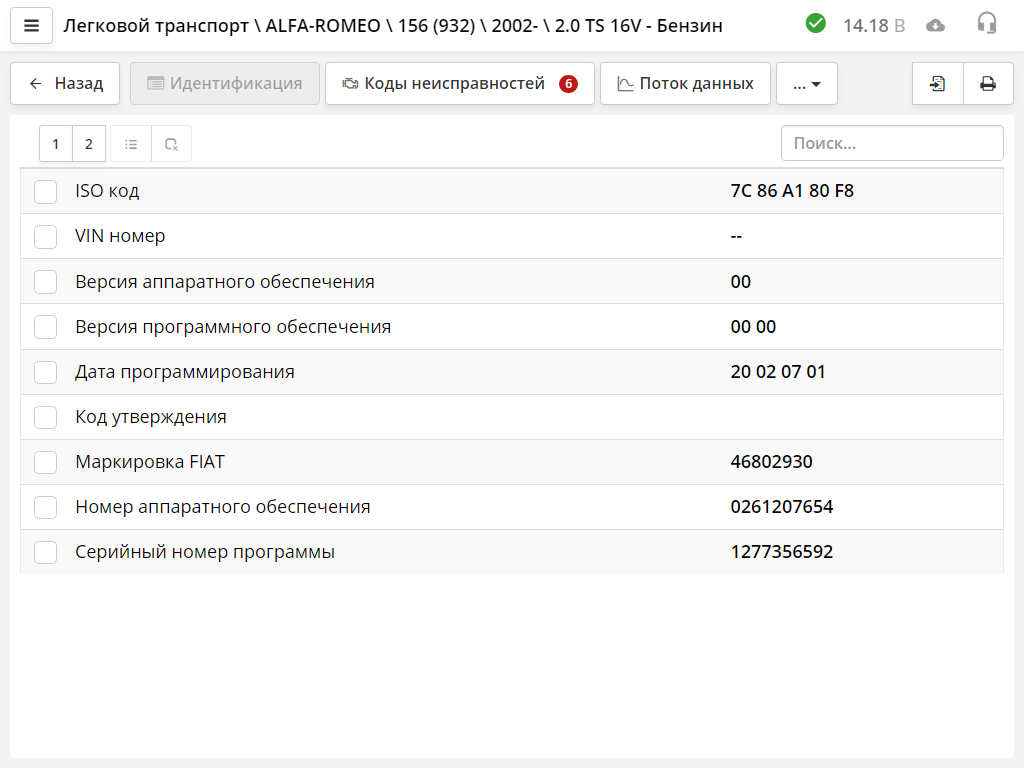Switch to the Поток данных tab
The width and height of the screenshot is (1024, 768).
click(685, 84)
